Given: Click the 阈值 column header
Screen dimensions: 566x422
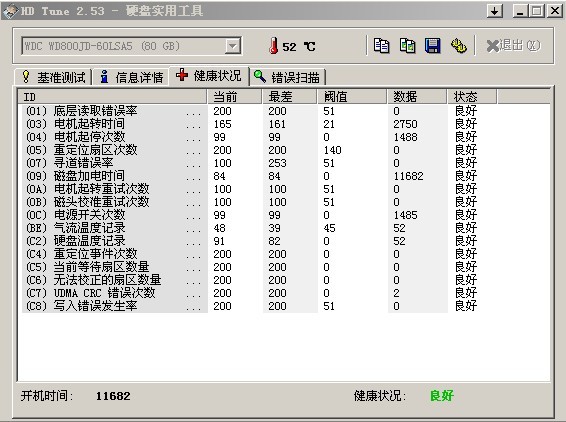Looking at the screenshot, I should click(352, 97).
